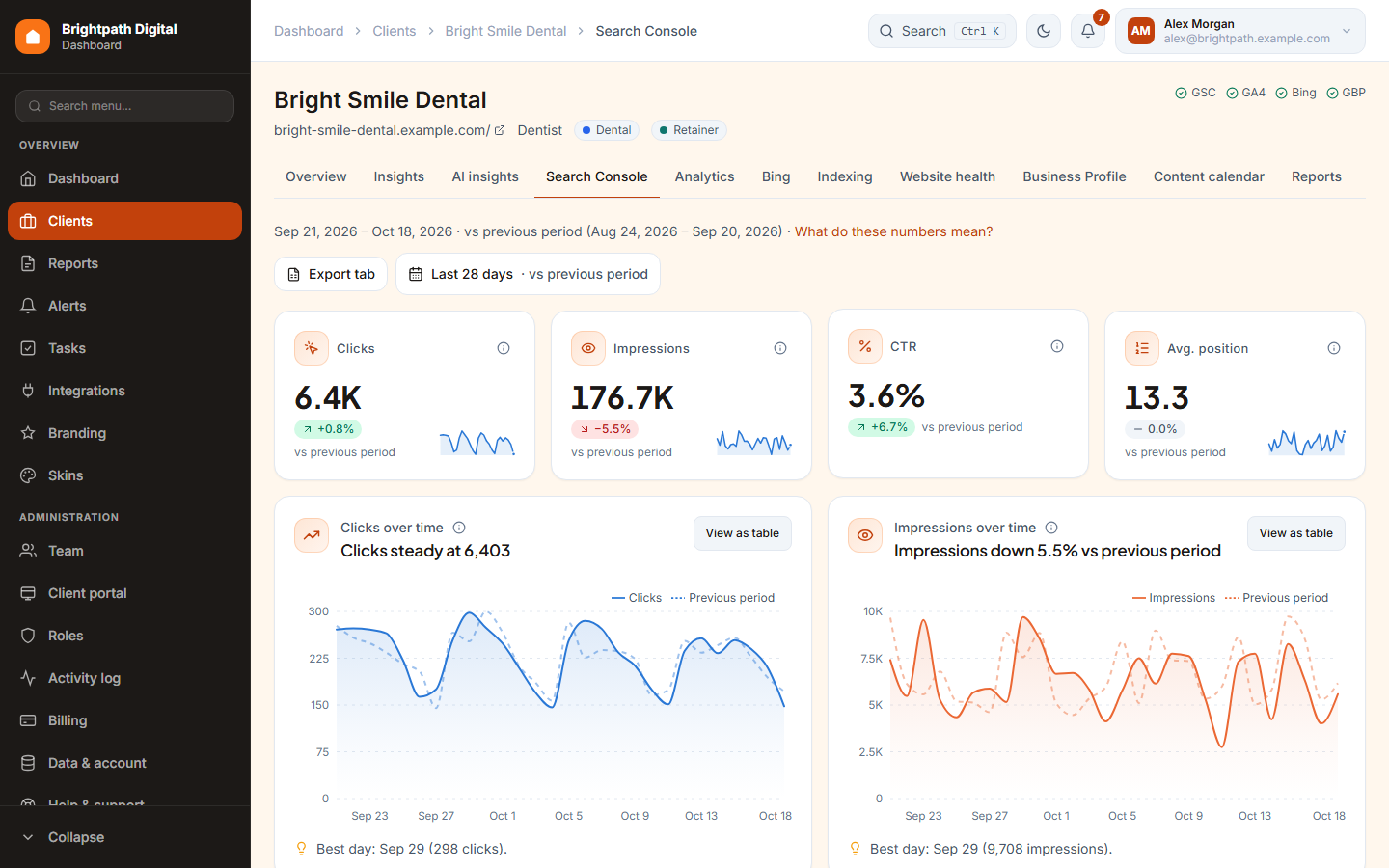Click info icon on Impressions card

pos(780,348)
